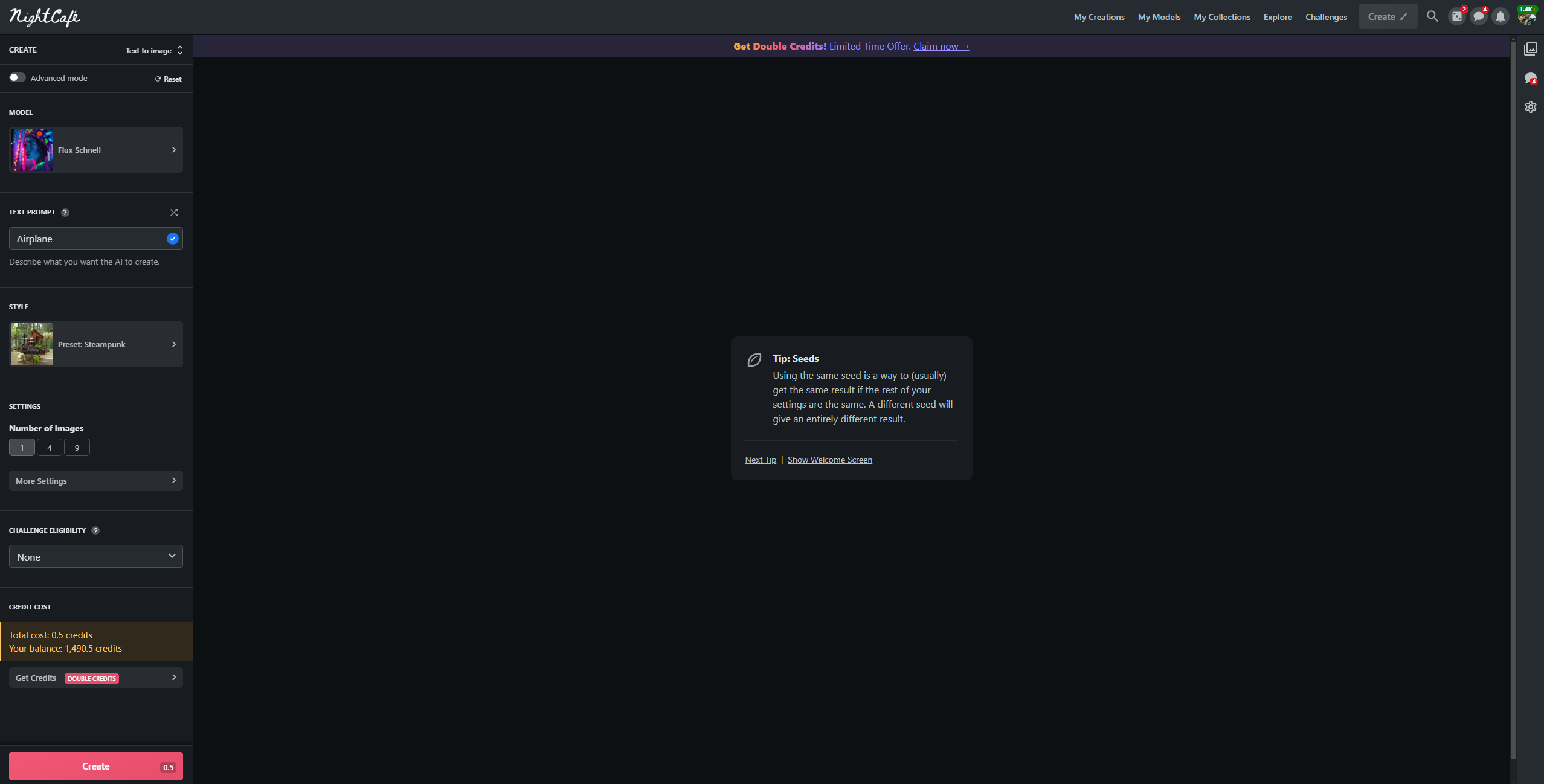Expand More Settings
Screen dimensions: 1544x784
[96, 481]
